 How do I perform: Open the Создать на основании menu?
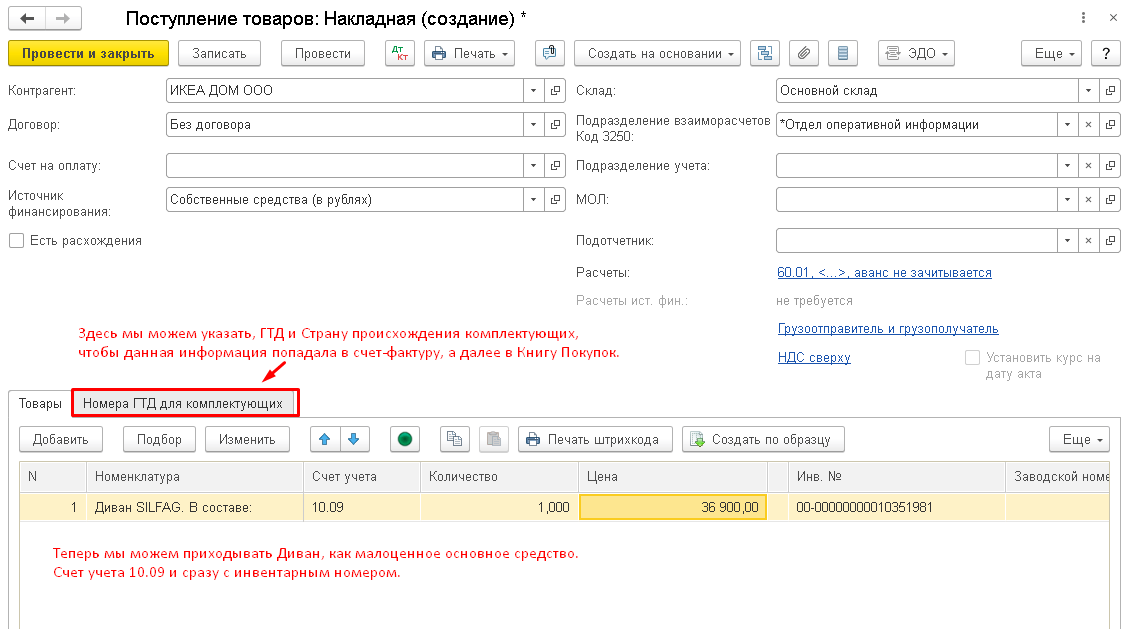(657, 53)
